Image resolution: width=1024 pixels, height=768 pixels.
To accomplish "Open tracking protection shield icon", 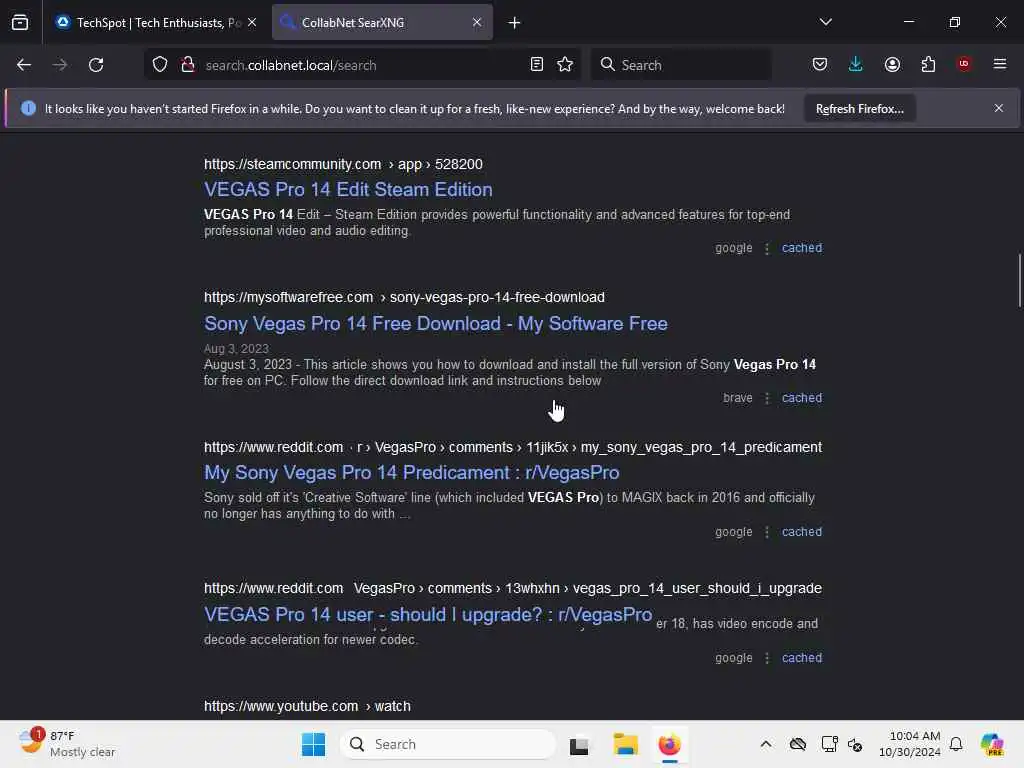I will click(x=160, y=65).
